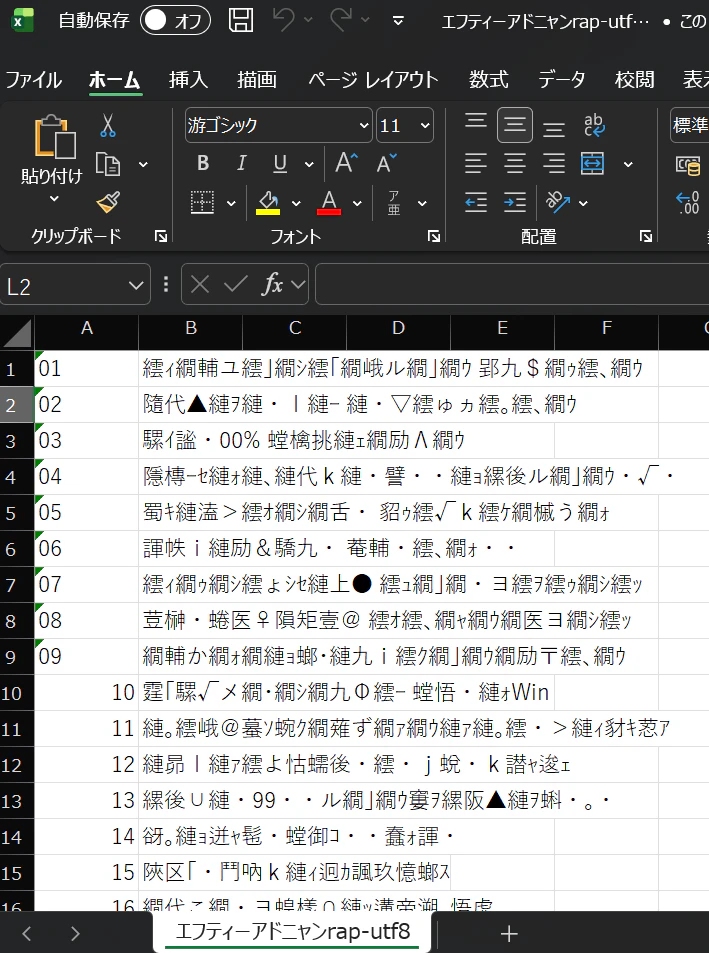Click the accounting number format icon

click(x=688, y=165)
